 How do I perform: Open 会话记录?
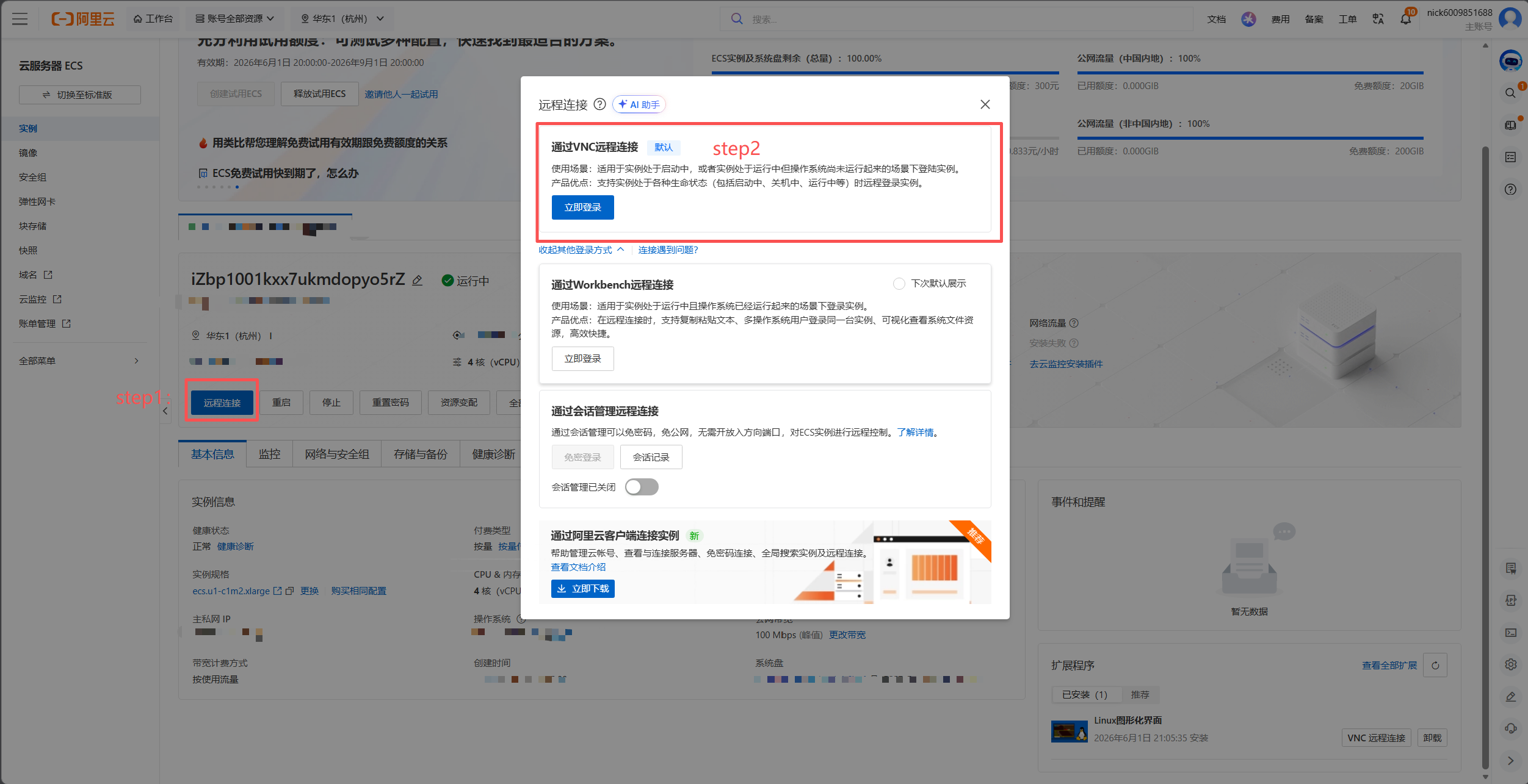pos(651,457)
